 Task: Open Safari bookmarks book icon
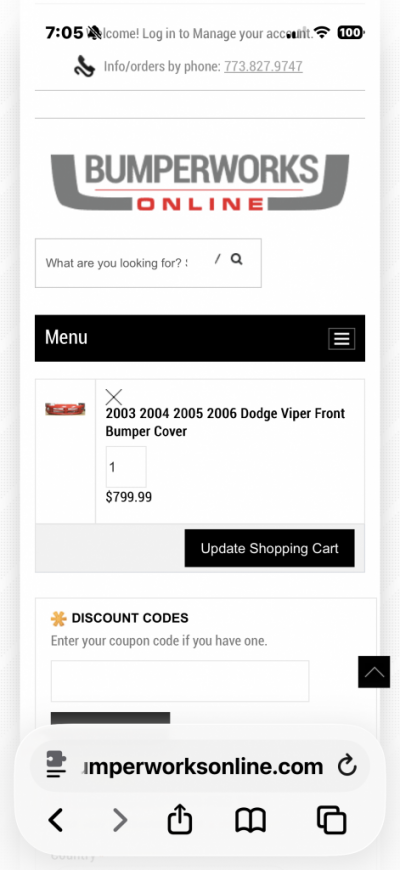pyautogui.click(x=250, y=820)
